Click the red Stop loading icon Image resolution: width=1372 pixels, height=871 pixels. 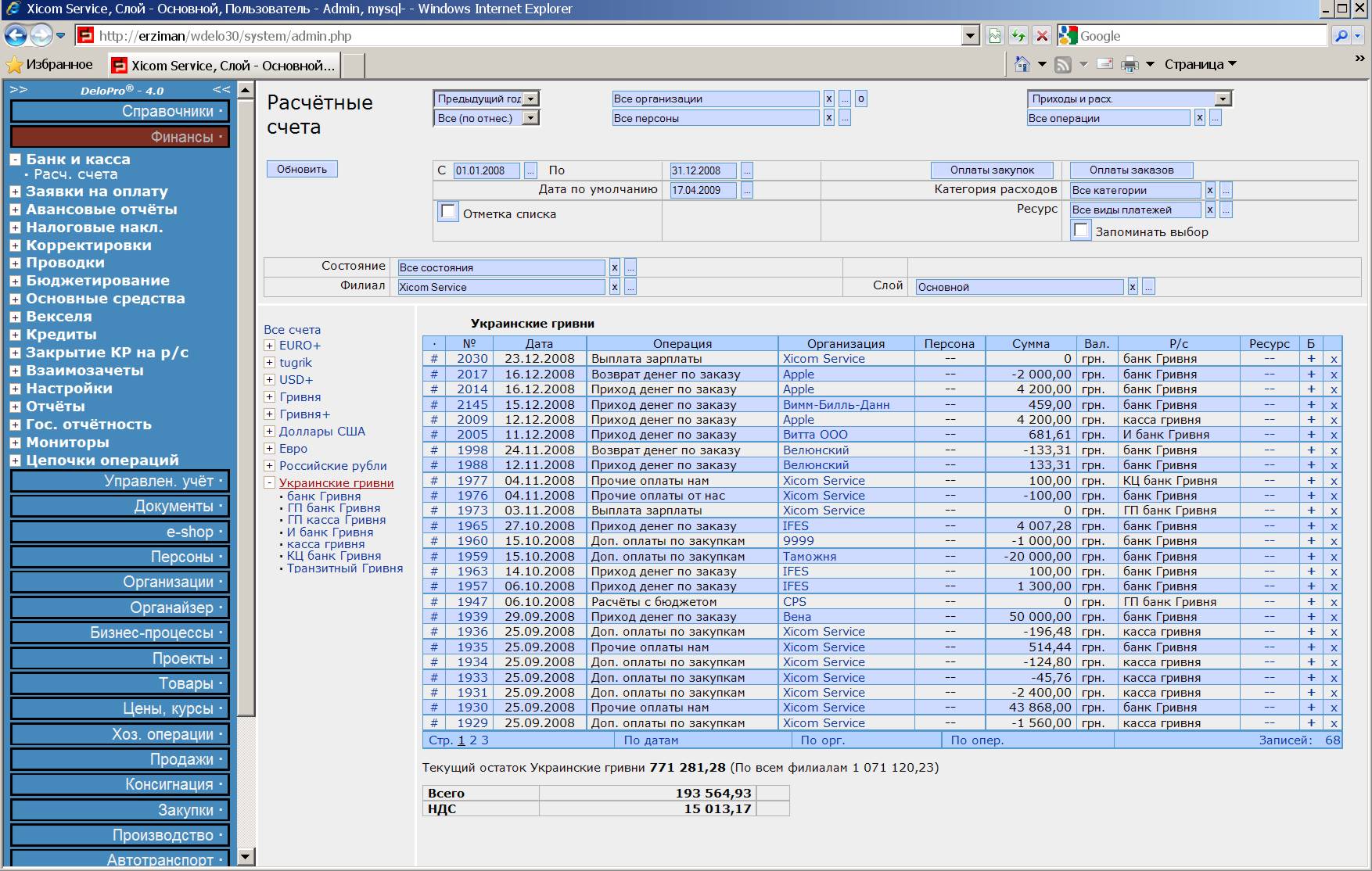(x=1042, y=36)
